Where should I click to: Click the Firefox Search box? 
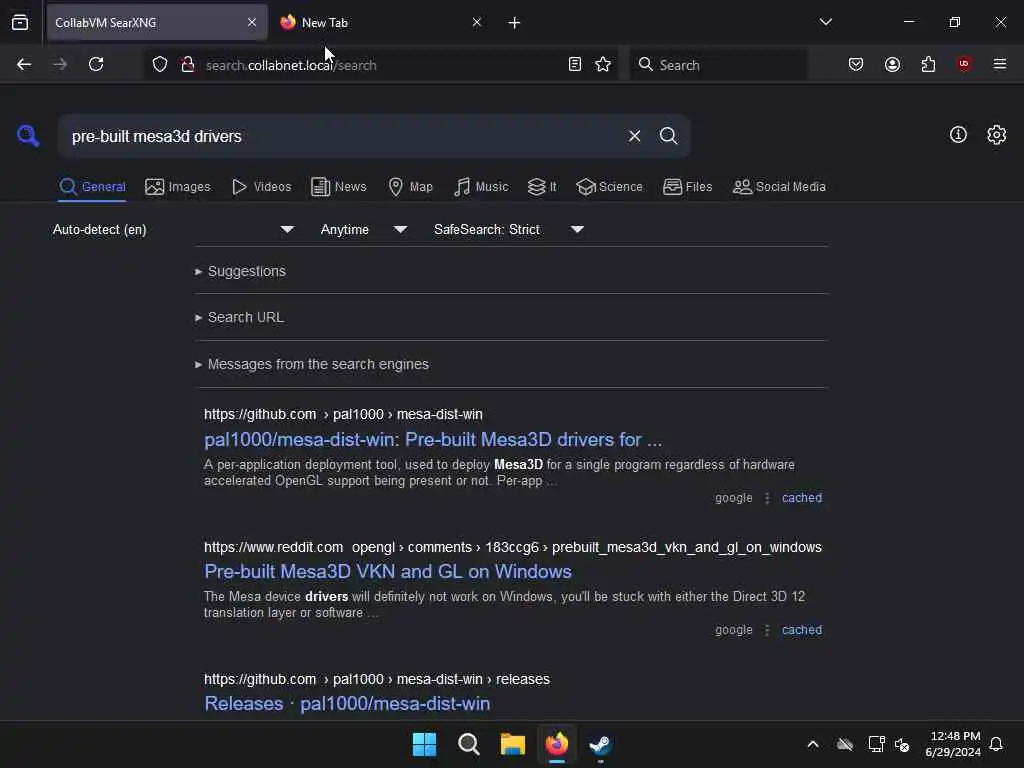tap(718, 65)
